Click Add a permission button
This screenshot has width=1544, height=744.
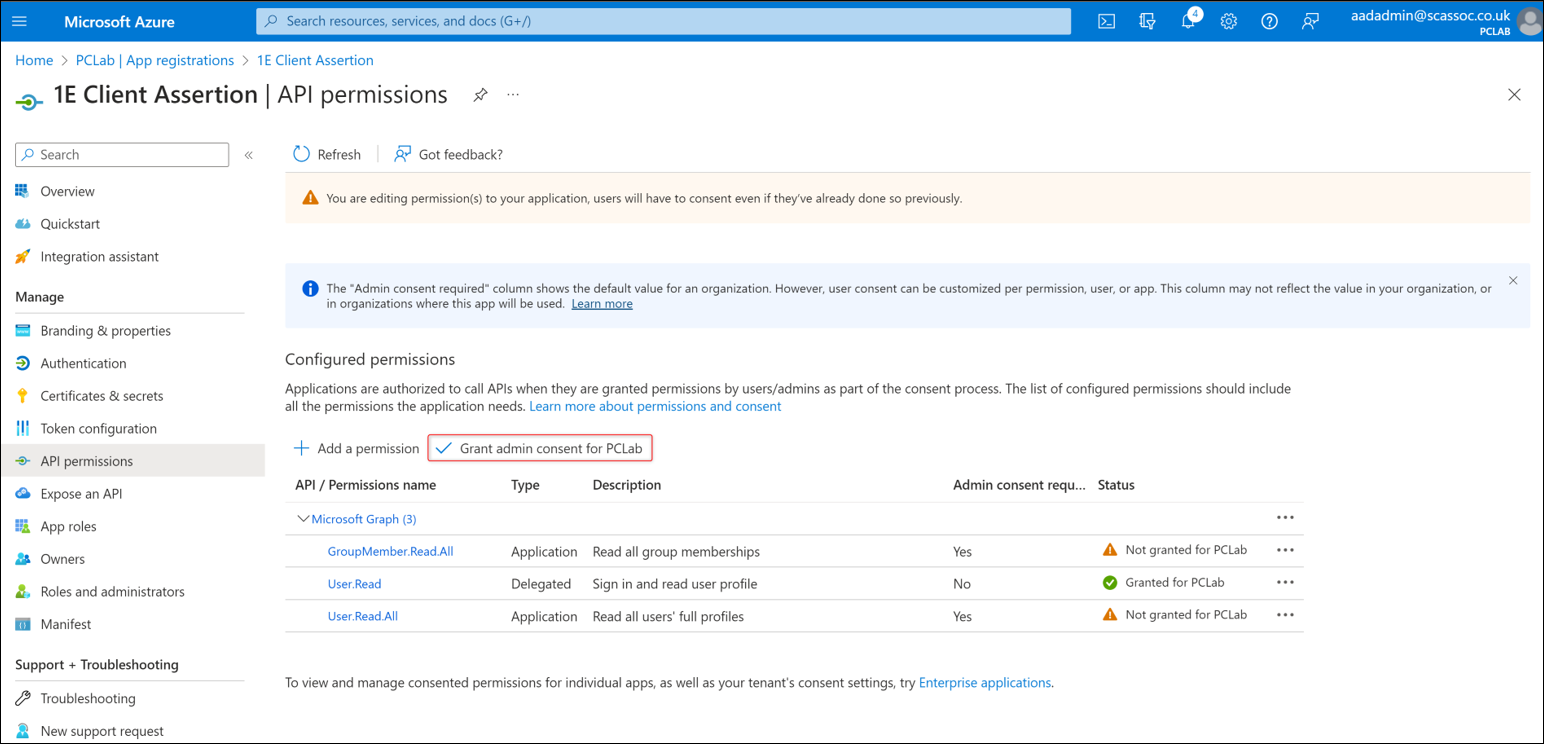click(357, 448)
